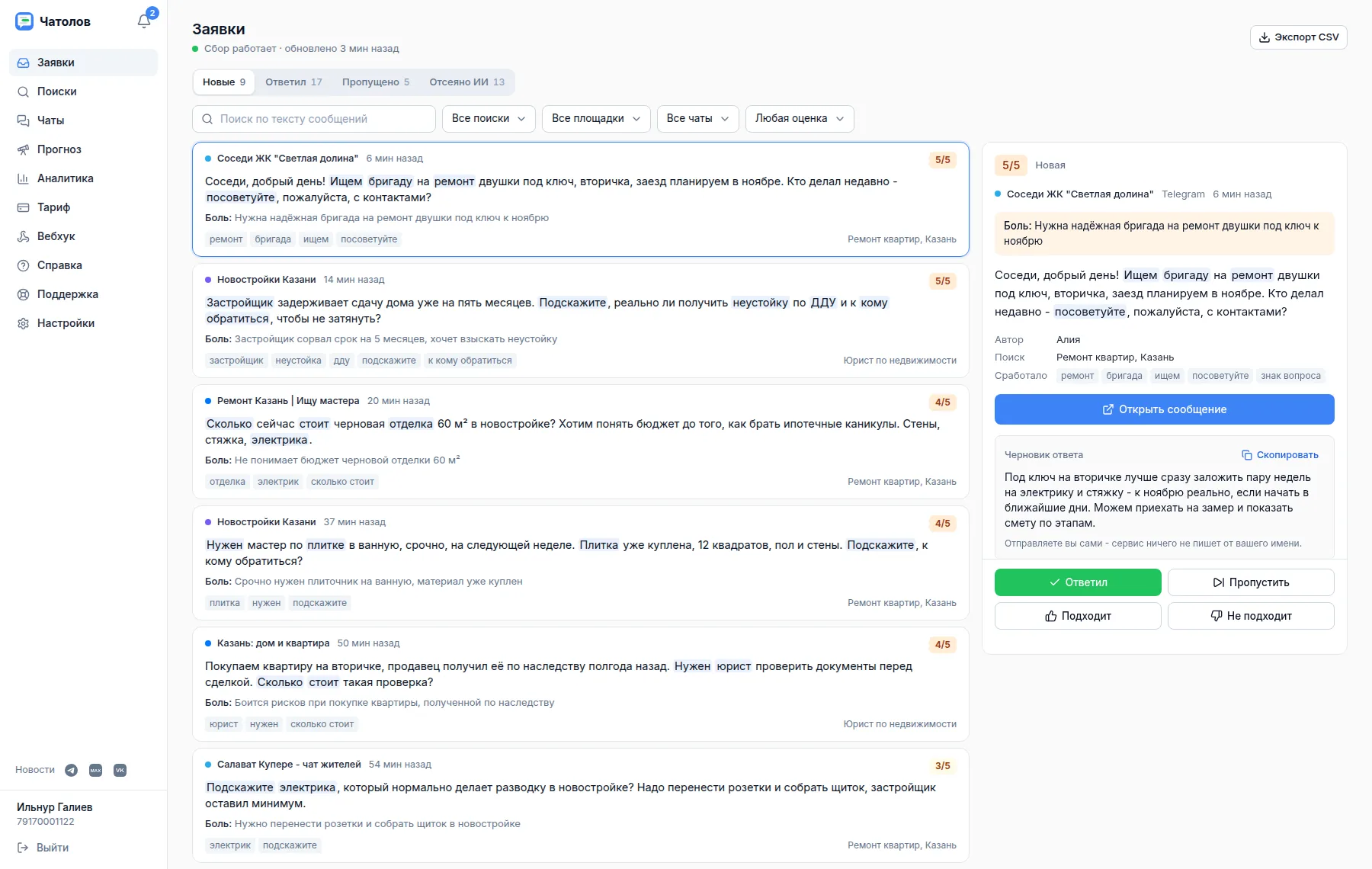Screen dimensions: 1372x869
Task: Open Прогноз section
Action: (83, 149)
